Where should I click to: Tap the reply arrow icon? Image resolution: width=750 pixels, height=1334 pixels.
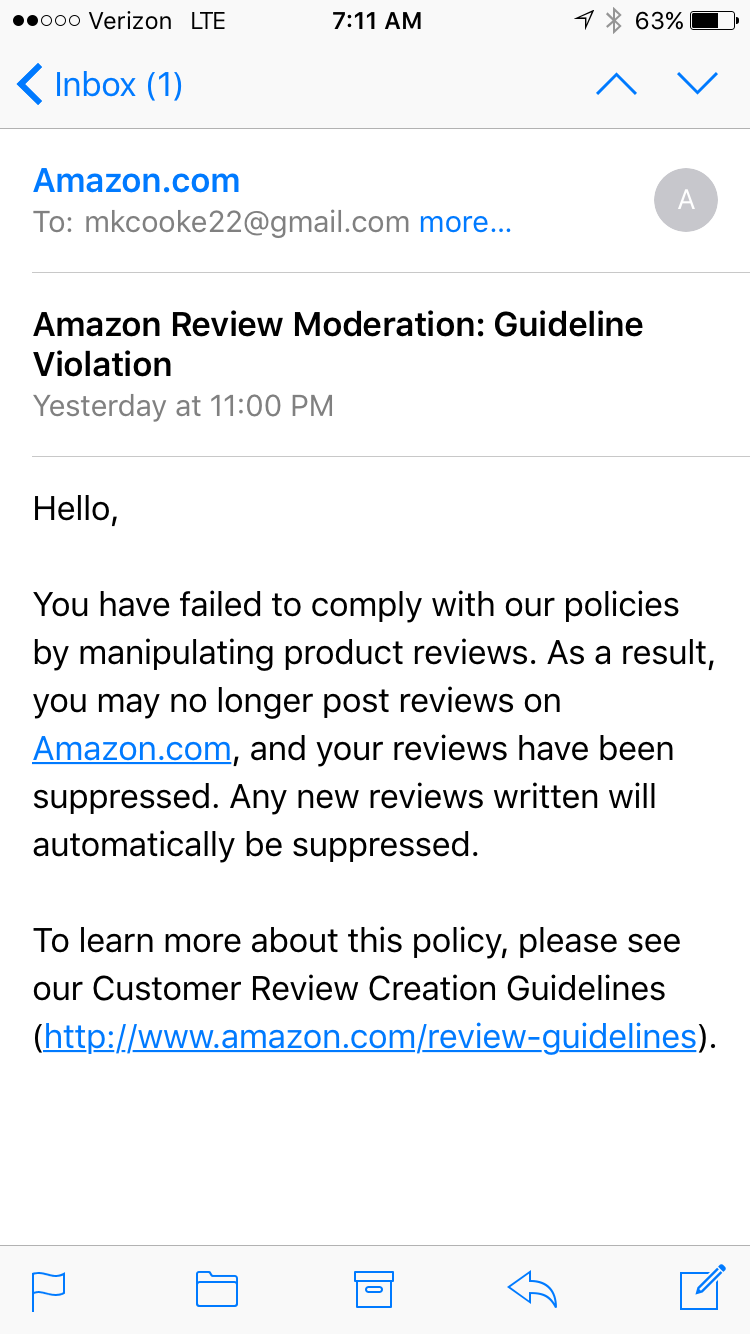(532, 1288)
